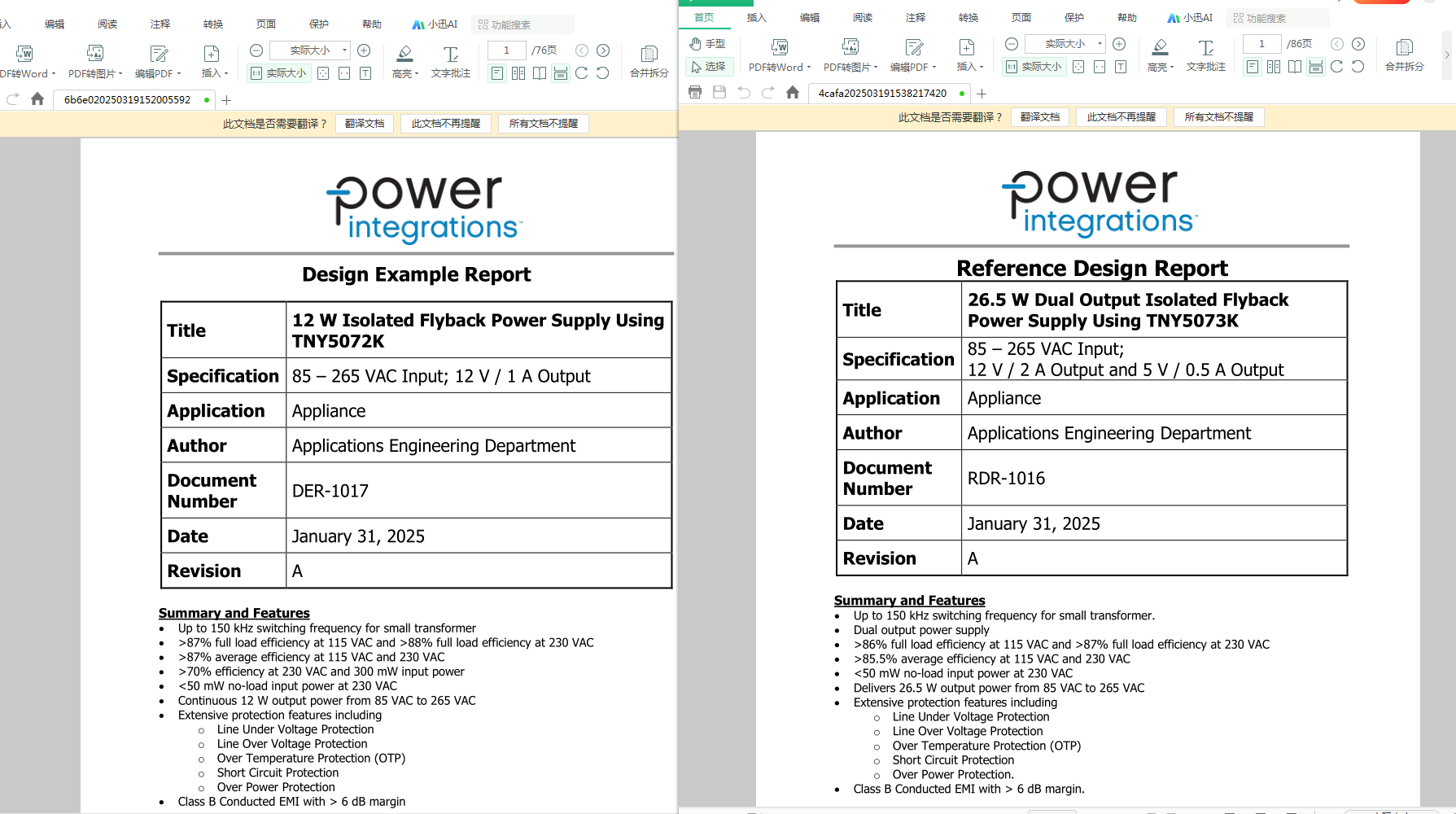1456x814 pixels.
Task: Rotate page clockwise in left window
Action: 581,73
